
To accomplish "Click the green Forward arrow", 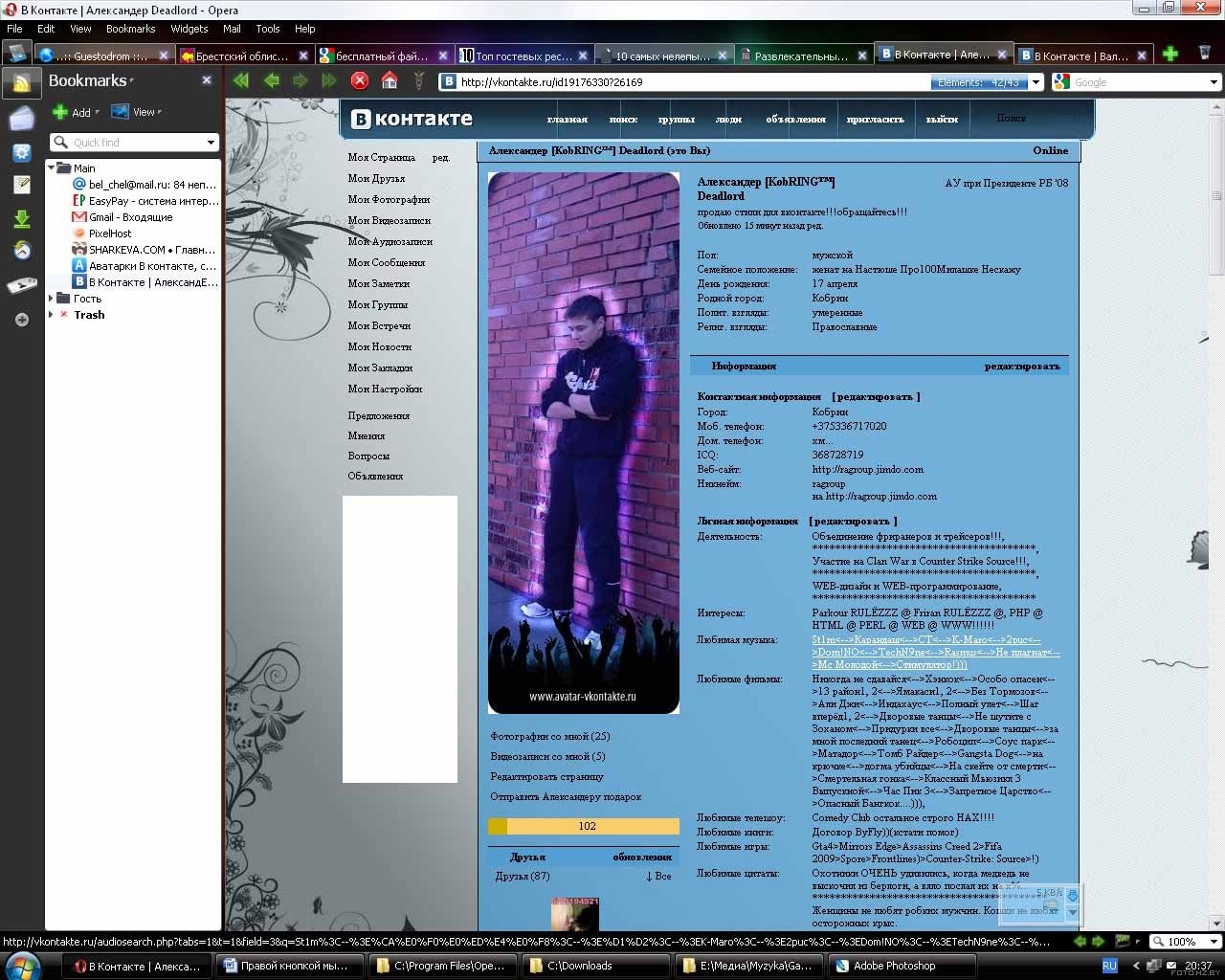I will pyautogui.click(x=301, y=81).
